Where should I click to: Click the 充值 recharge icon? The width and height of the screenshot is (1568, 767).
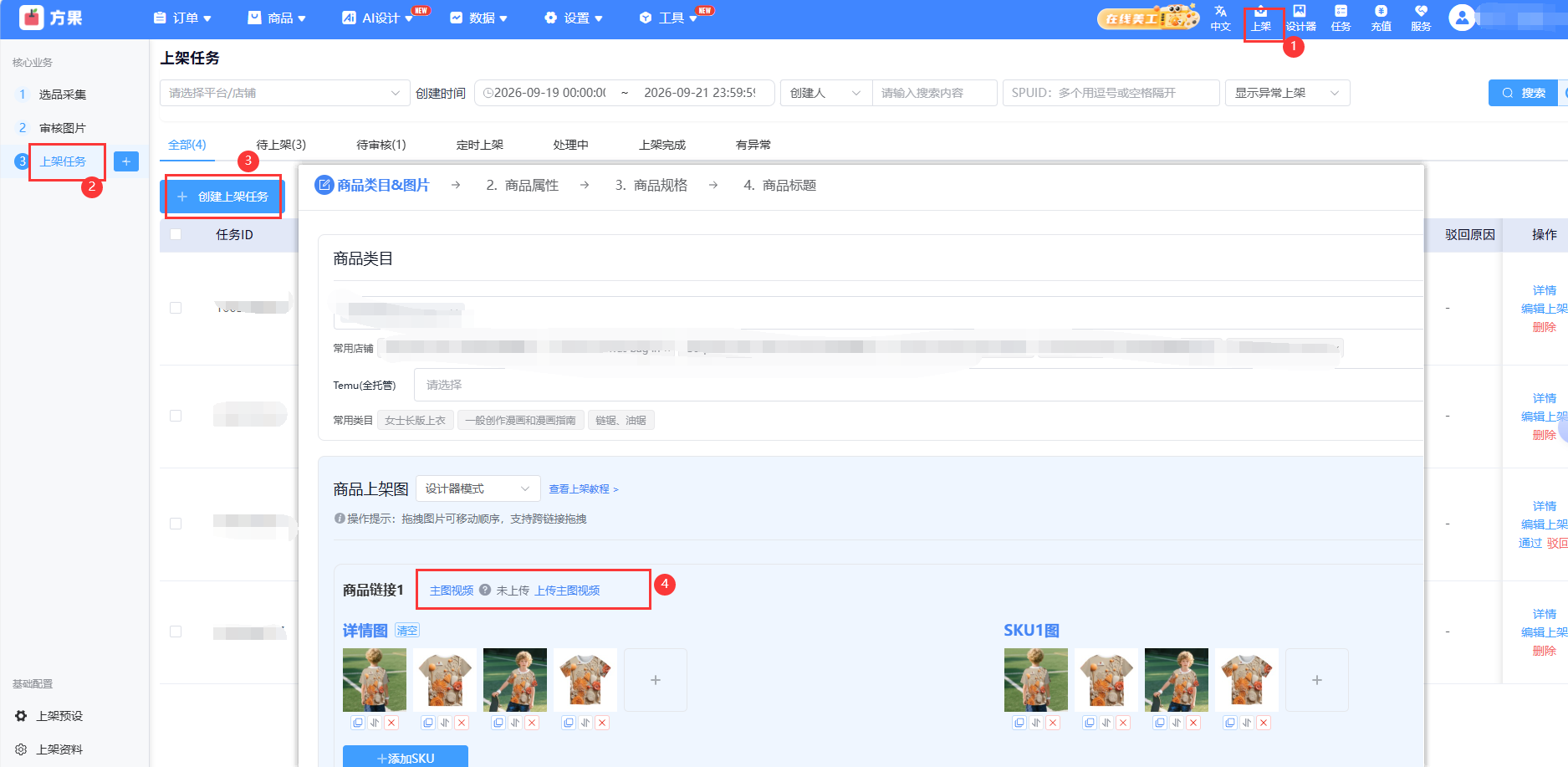point(1381,18)
